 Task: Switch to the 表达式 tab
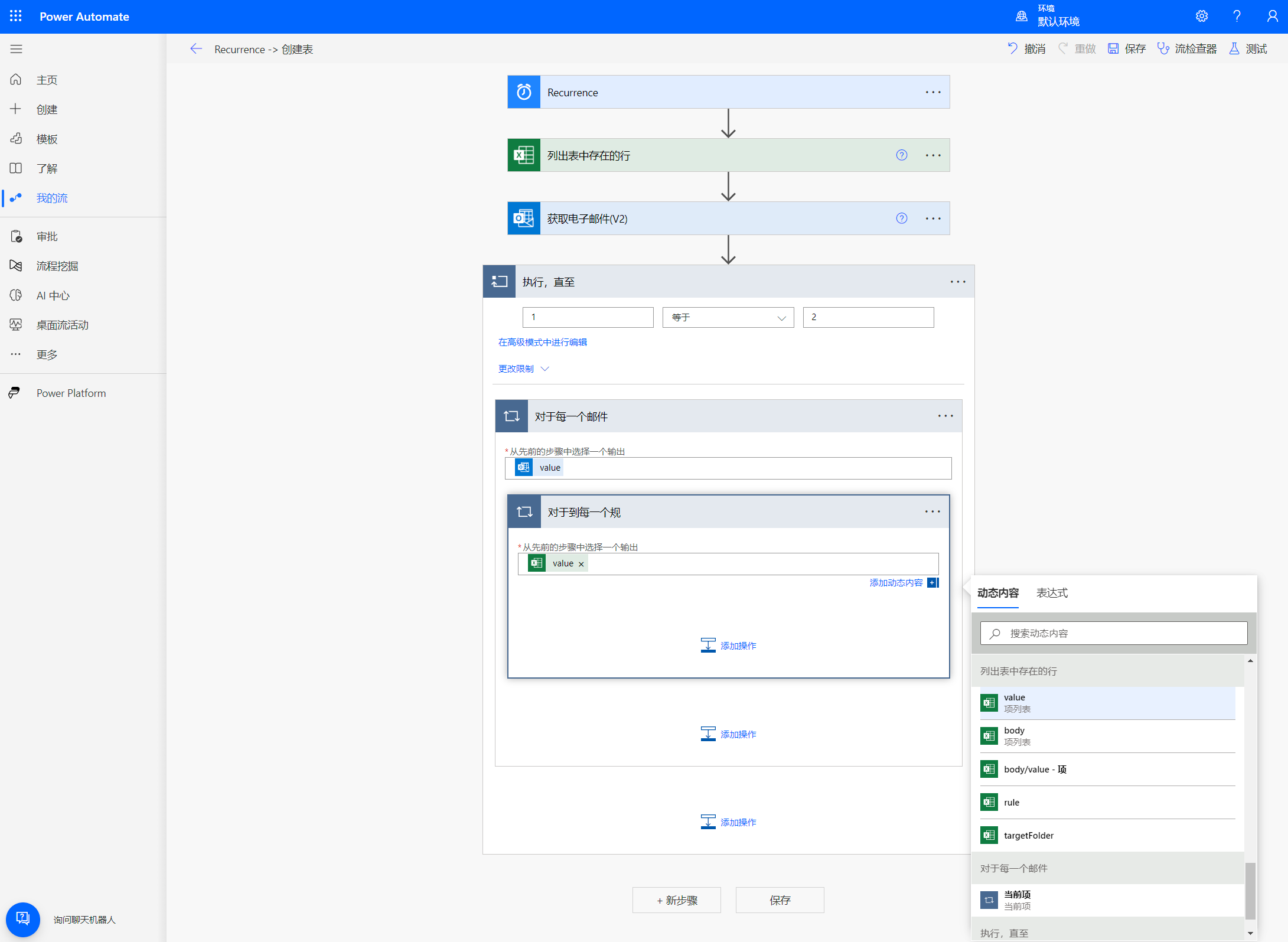point(1051,593)
